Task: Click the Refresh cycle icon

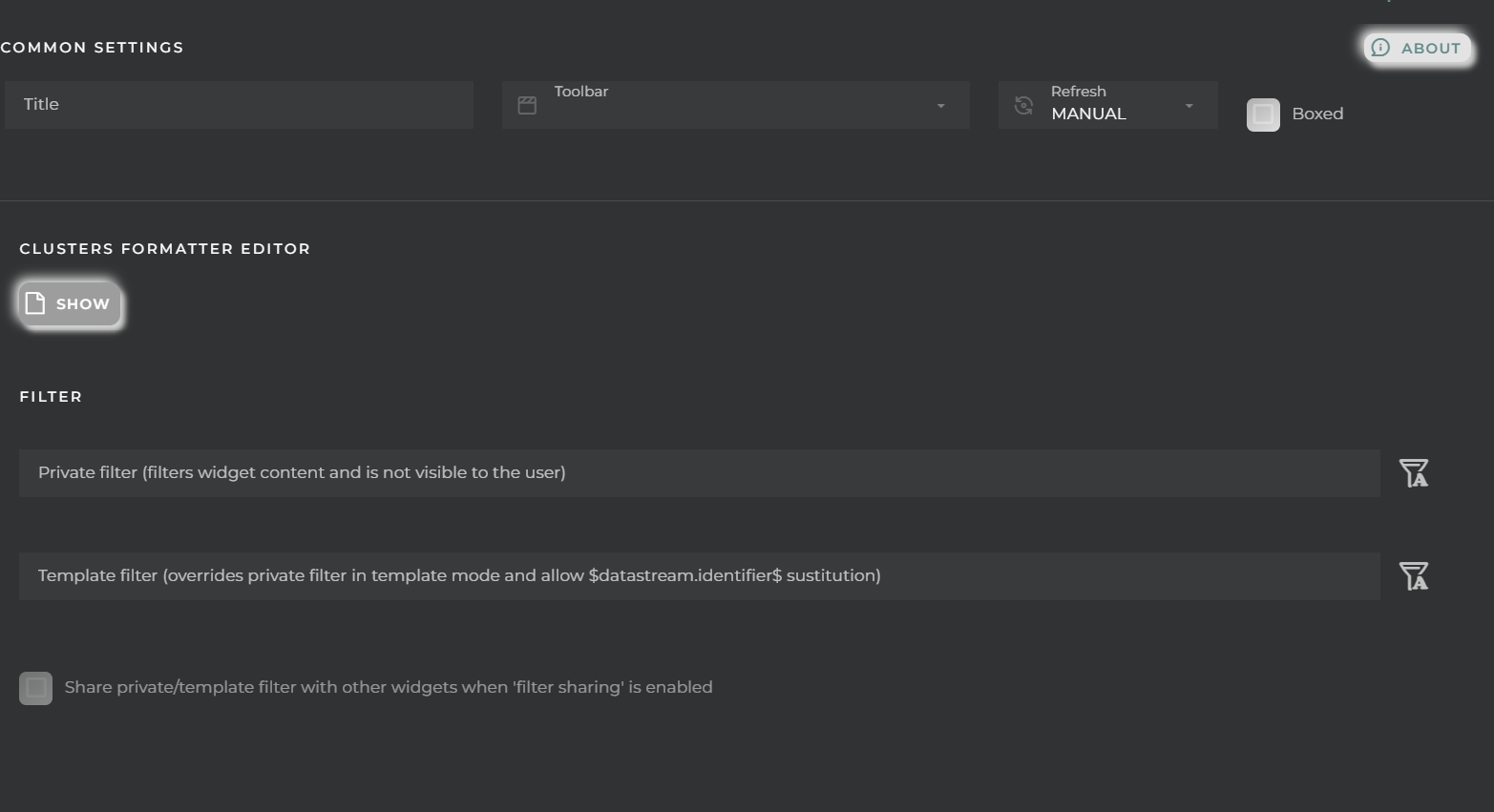Action: [1023, 106]
